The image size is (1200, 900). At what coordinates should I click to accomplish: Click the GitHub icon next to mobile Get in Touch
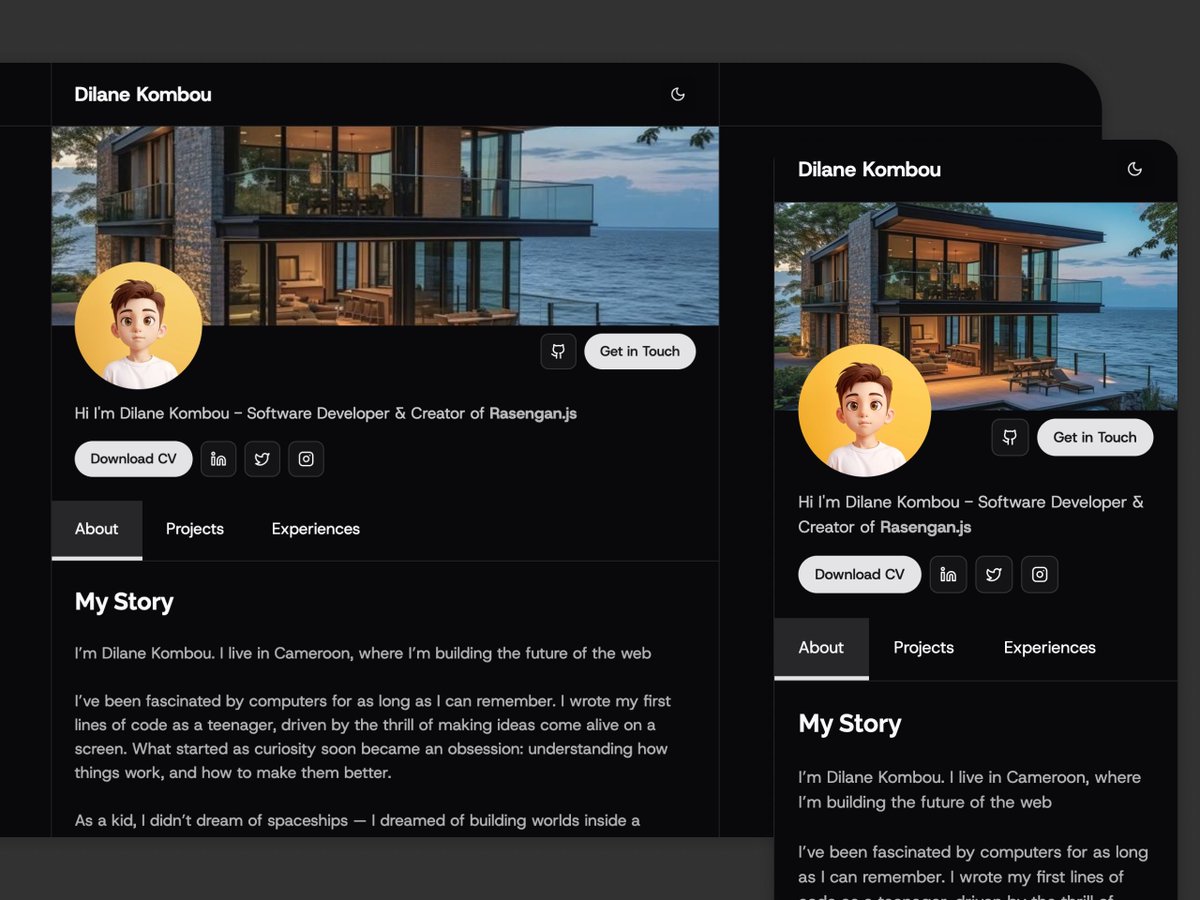(x=1010, y=437)
